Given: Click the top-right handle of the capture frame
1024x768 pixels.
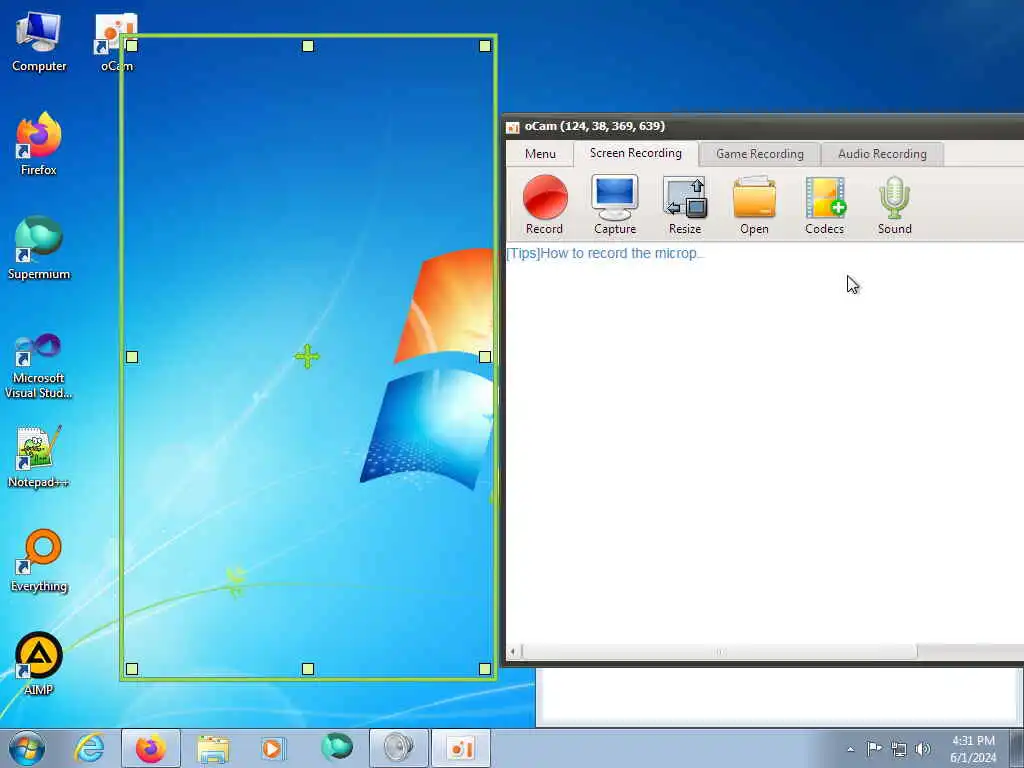Looking at the screenshot, I should click(x=485, y=46).
